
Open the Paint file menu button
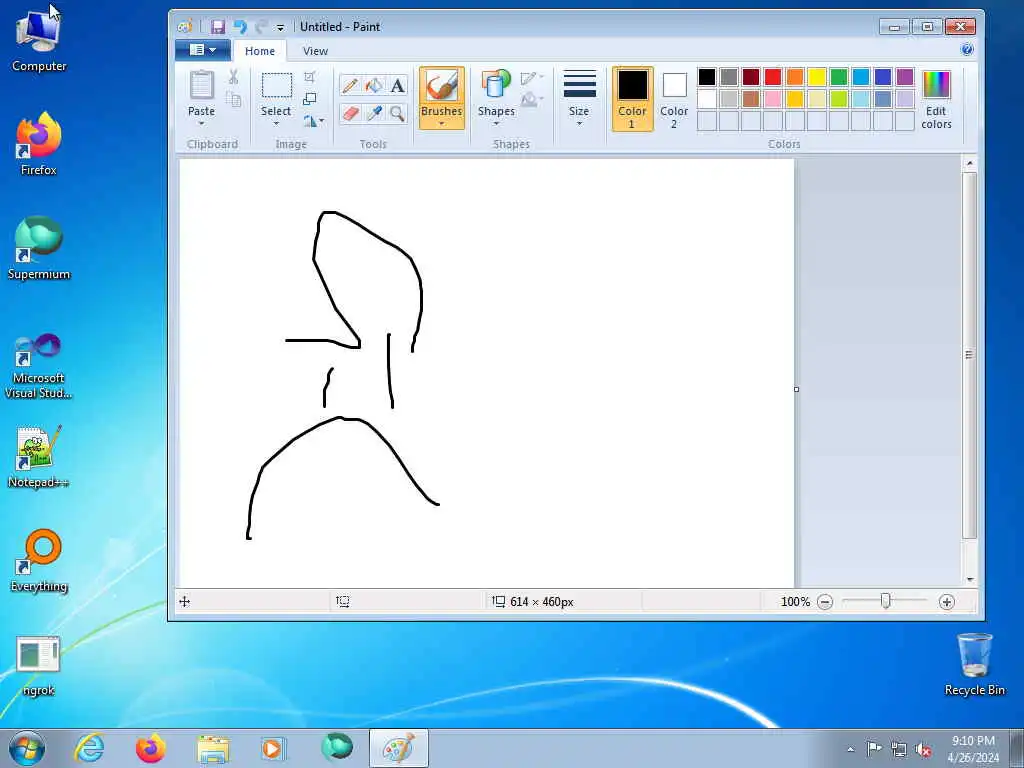pos(203,50)
